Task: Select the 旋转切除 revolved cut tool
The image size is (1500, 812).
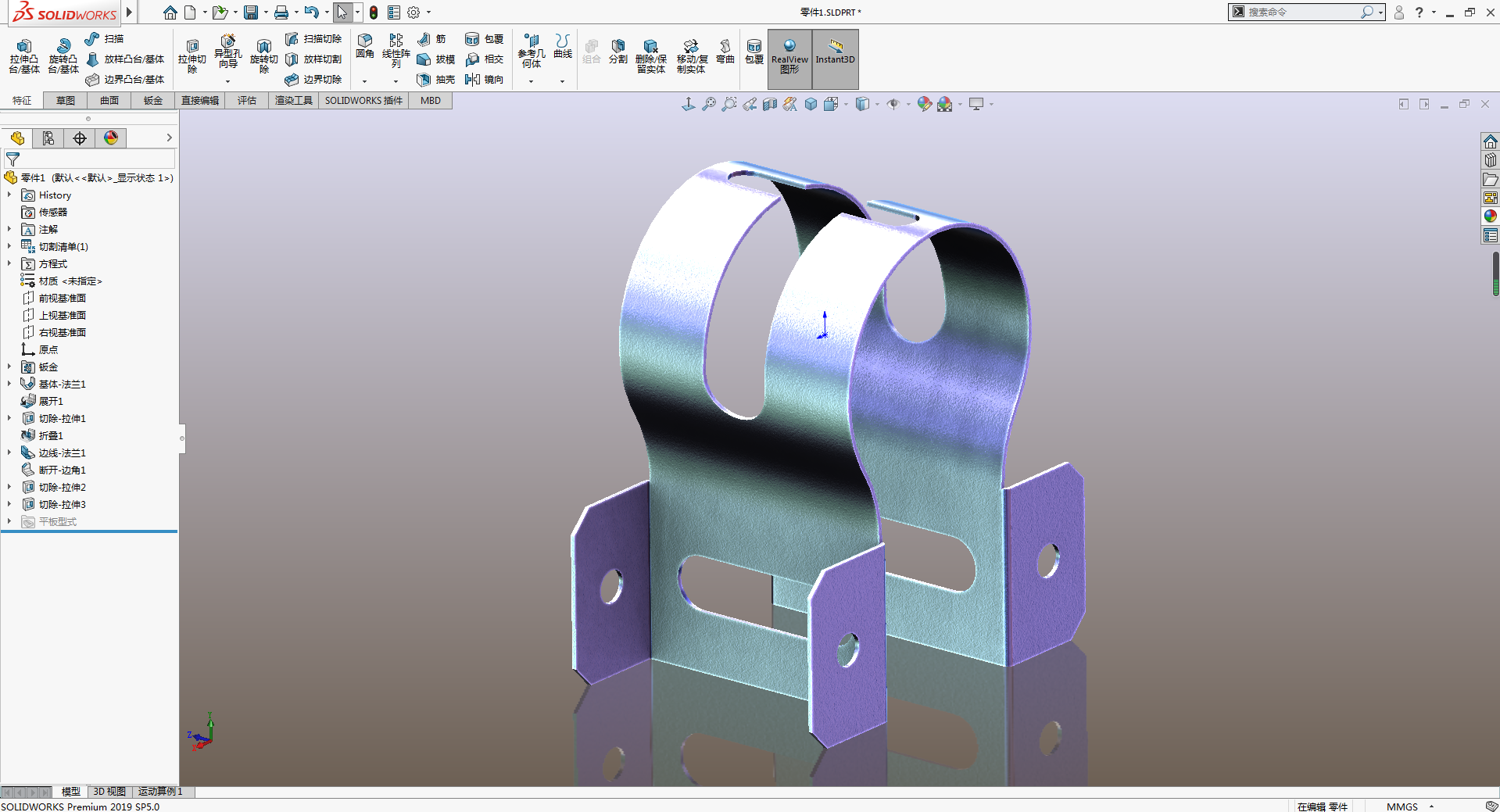Action: [263, 56]
